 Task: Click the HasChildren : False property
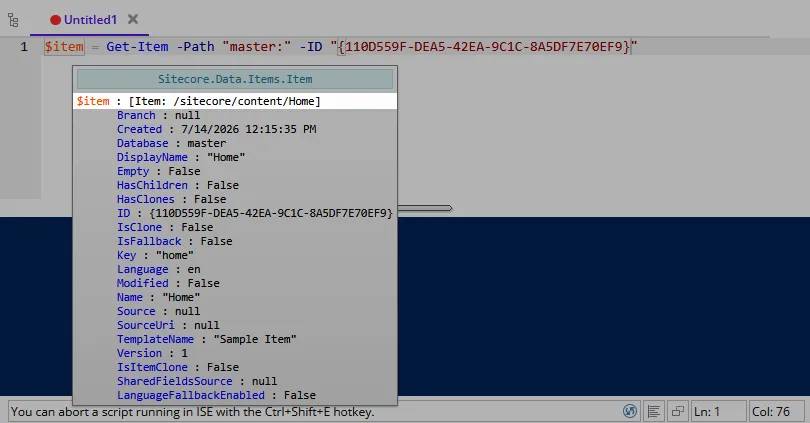click(178, 185)
